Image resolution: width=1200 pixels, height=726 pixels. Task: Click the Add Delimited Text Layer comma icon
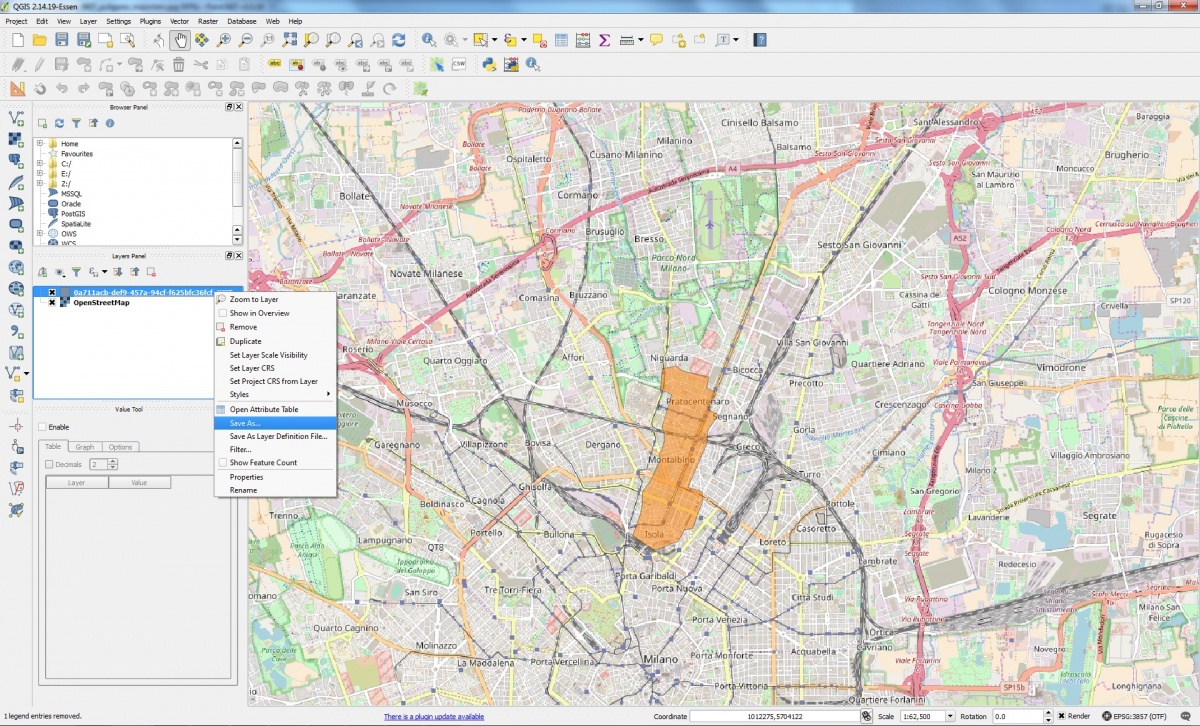pyautogui.click(x=16, y=331)
